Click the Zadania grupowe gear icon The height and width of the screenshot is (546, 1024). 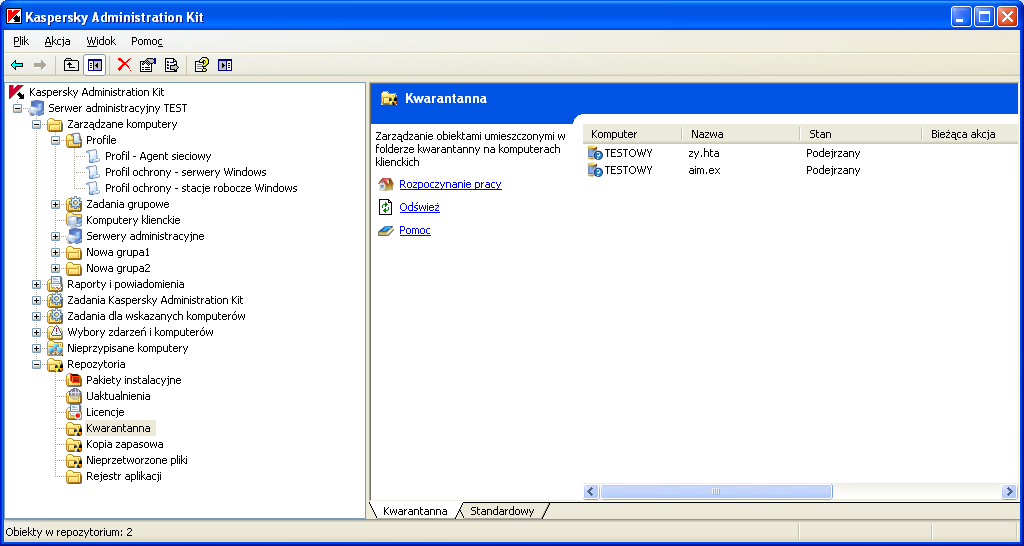click(74, 204)
